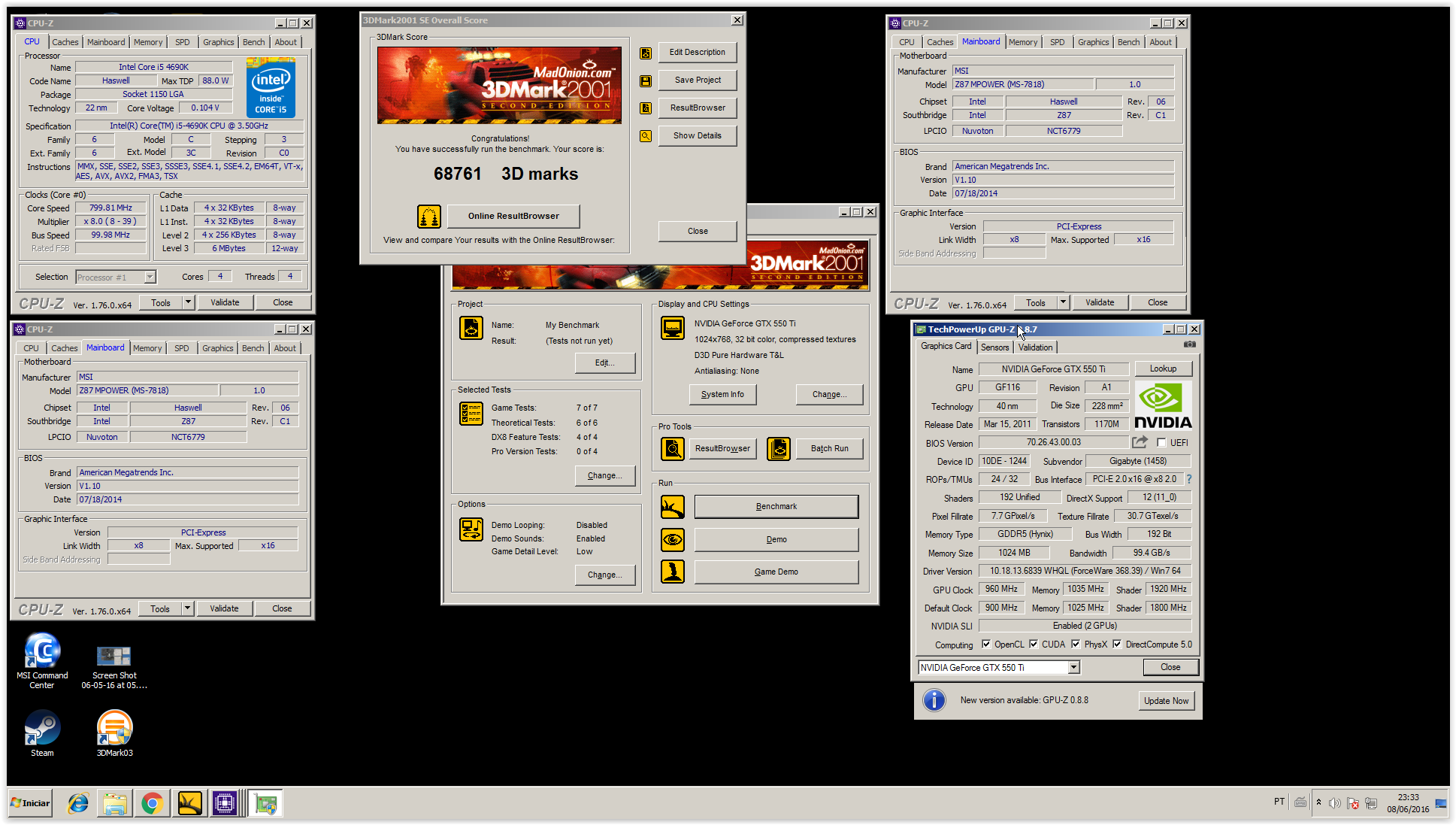Open Bench tab in bottom-left CPU-Z
Screen dimensions: 1456x825
tap(253, 349)
